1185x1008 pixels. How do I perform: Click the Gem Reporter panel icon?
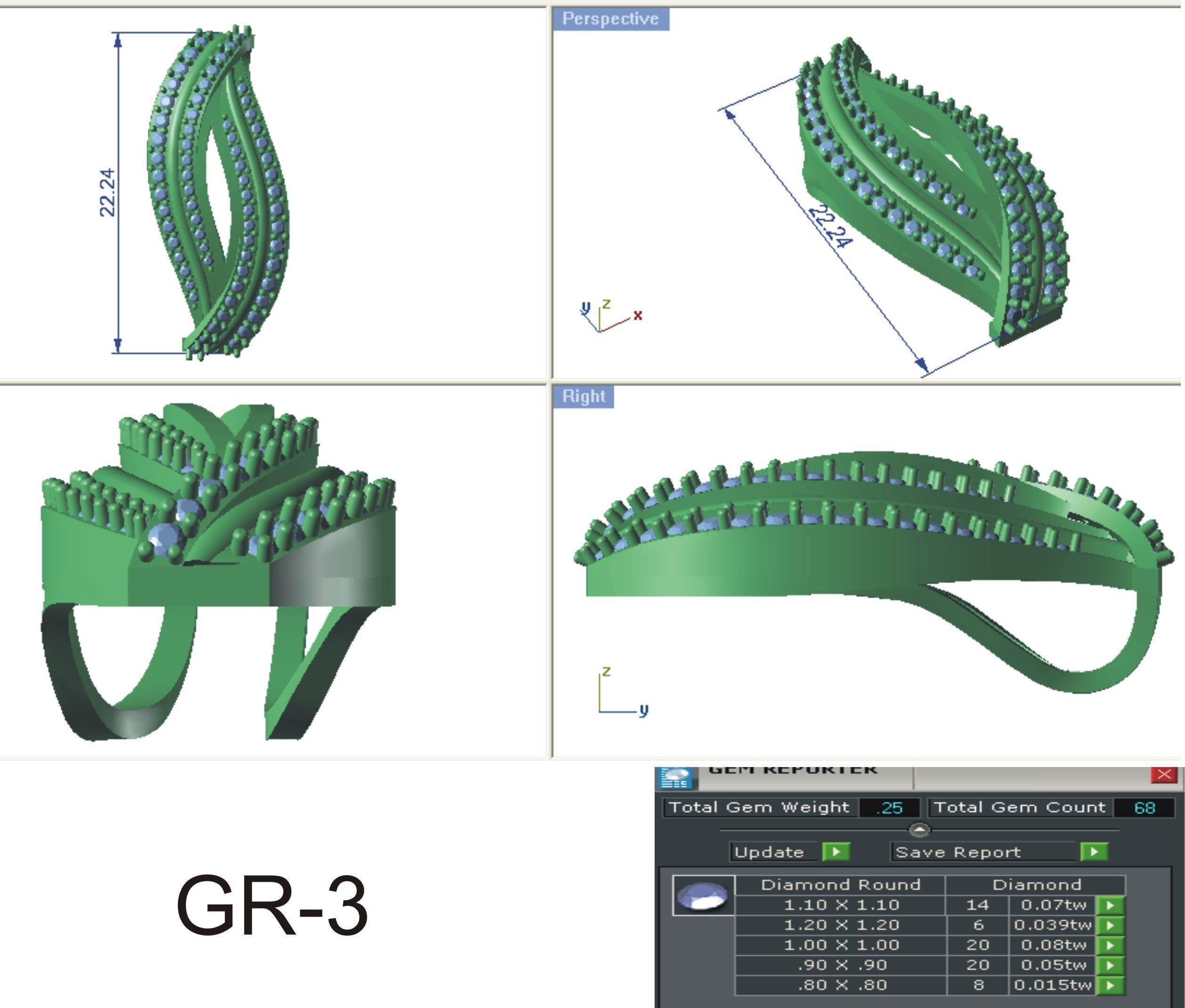pos(675,778)
